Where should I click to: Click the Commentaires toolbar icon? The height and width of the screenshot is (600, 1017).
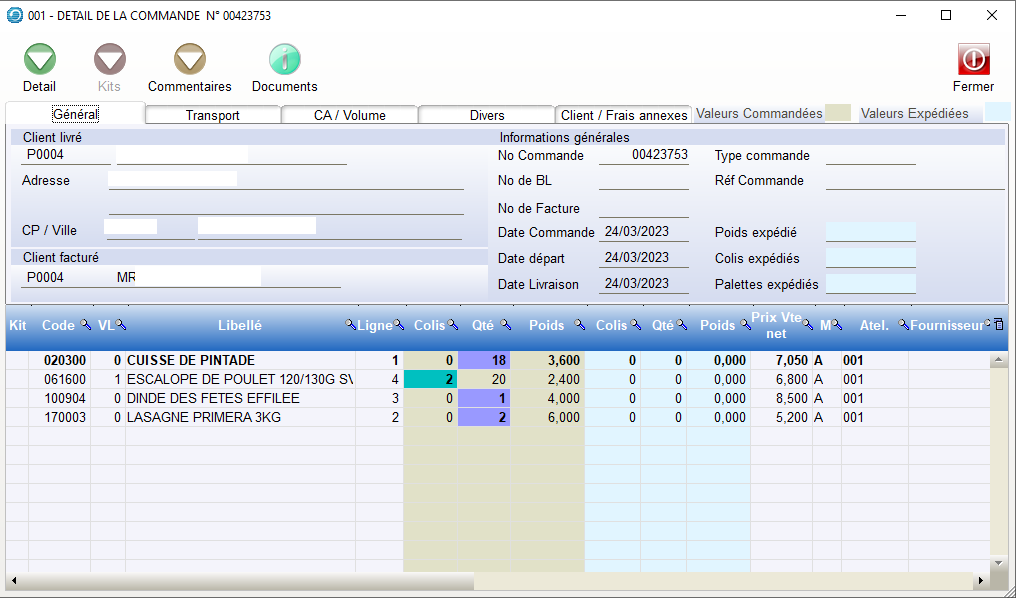(190, 60)
